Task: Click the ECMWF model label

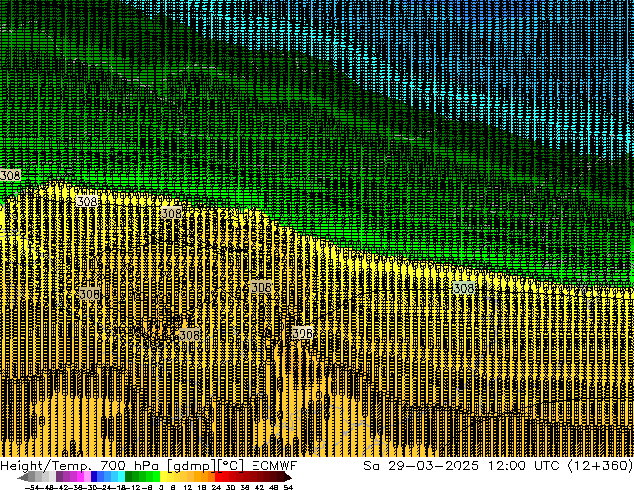Action: (275, 466)
